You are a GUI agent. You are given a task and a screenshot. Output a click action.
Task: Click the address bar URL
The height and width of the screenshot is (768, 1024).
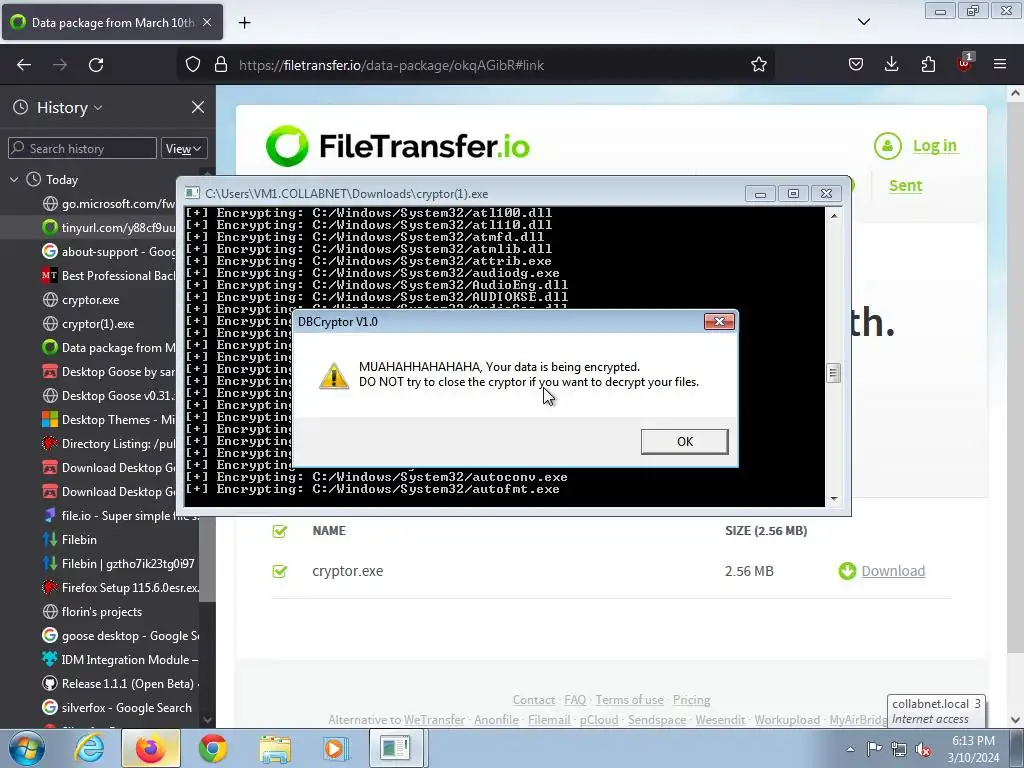(391, 65)
